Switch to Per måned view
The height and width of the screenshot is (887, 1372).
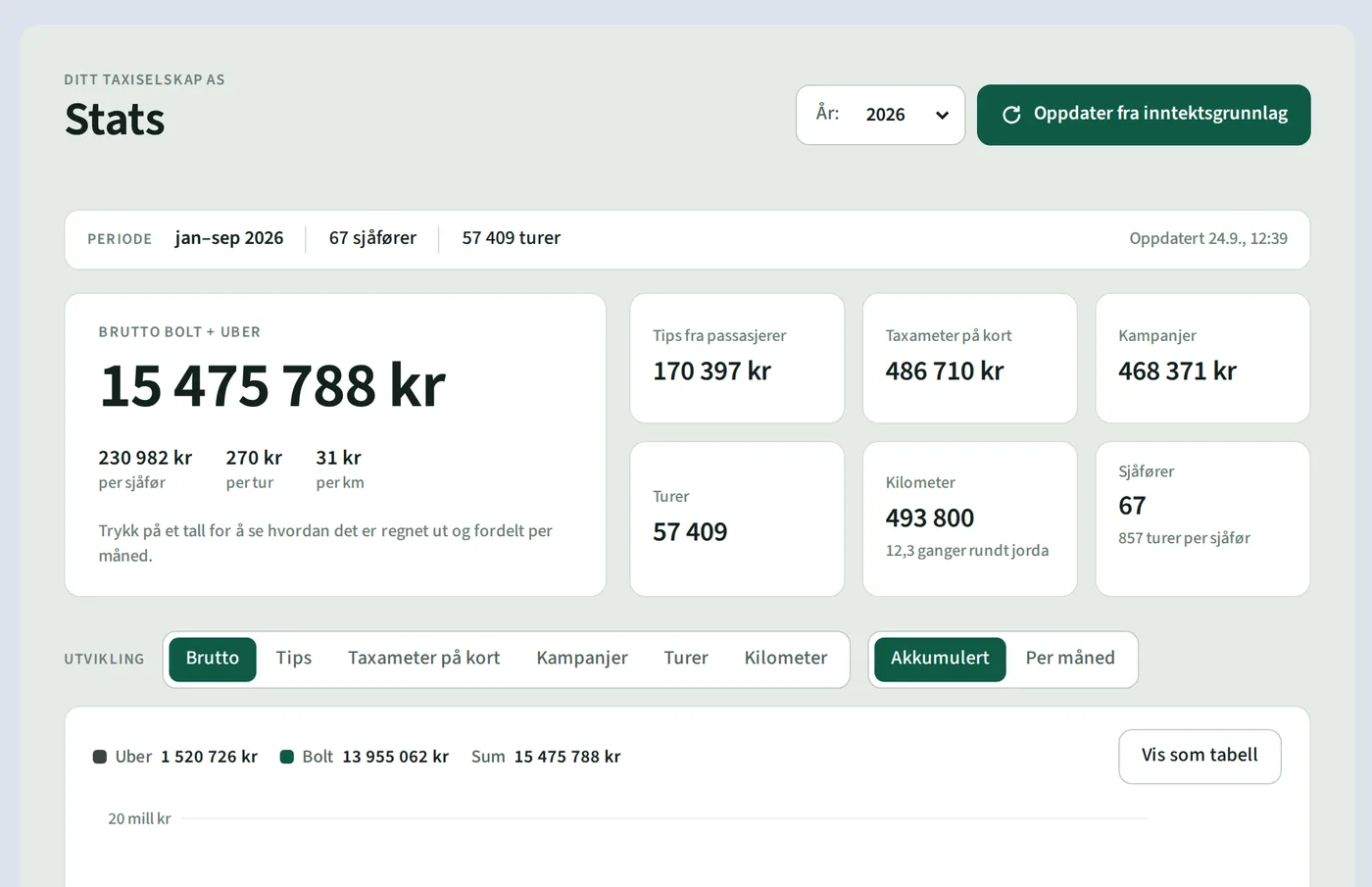point(1070,659)
